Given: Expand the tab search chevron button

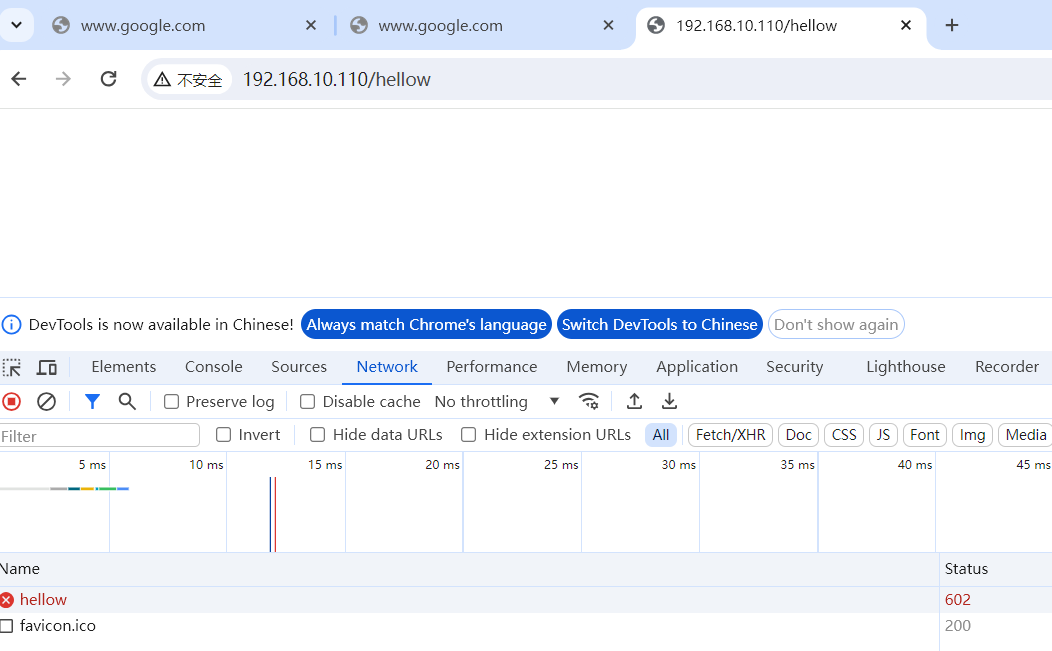Looking at the screenshot, I should point(17,25).
